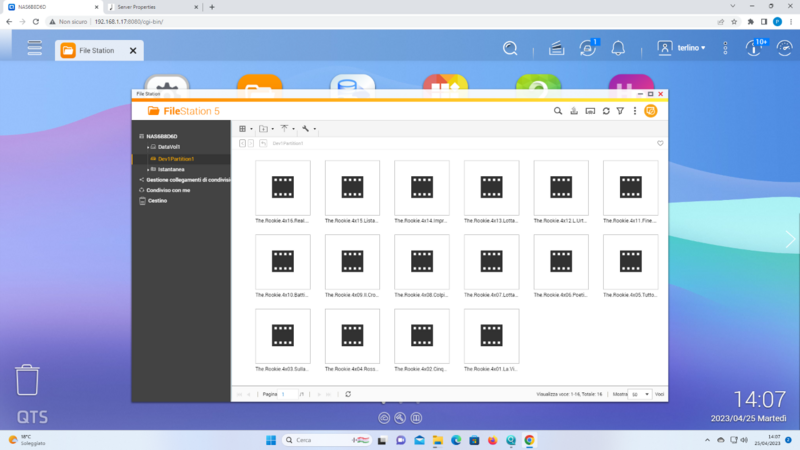Screen dimensions: 800x450
Task: Open the three-dot more options menu
Action: pyautogui.click(x=635, y=111)
